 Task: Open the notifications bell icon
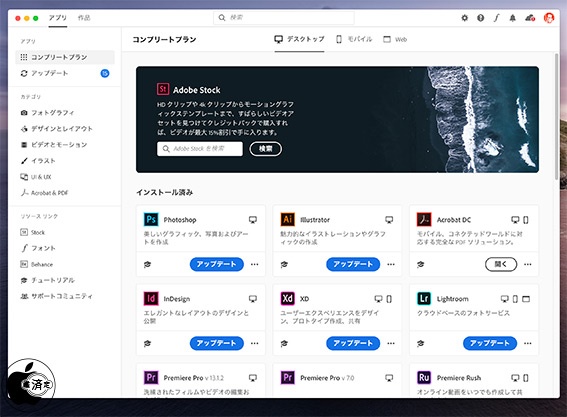click(512, 18)
